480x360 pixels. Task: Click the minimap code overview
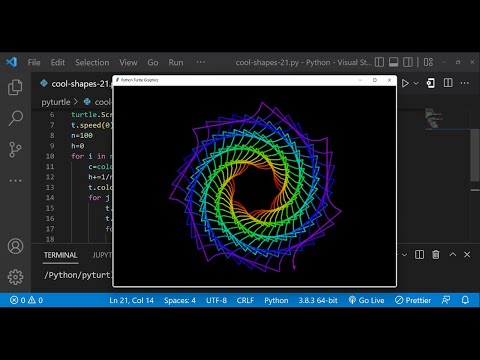coord(435,118)
